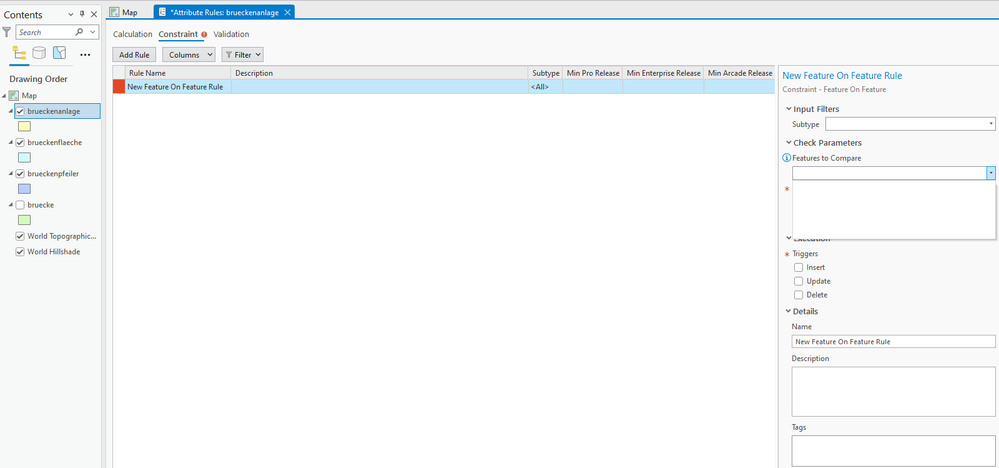Open the Filter dropdown

pyautogui.click(x=243, y=55)
